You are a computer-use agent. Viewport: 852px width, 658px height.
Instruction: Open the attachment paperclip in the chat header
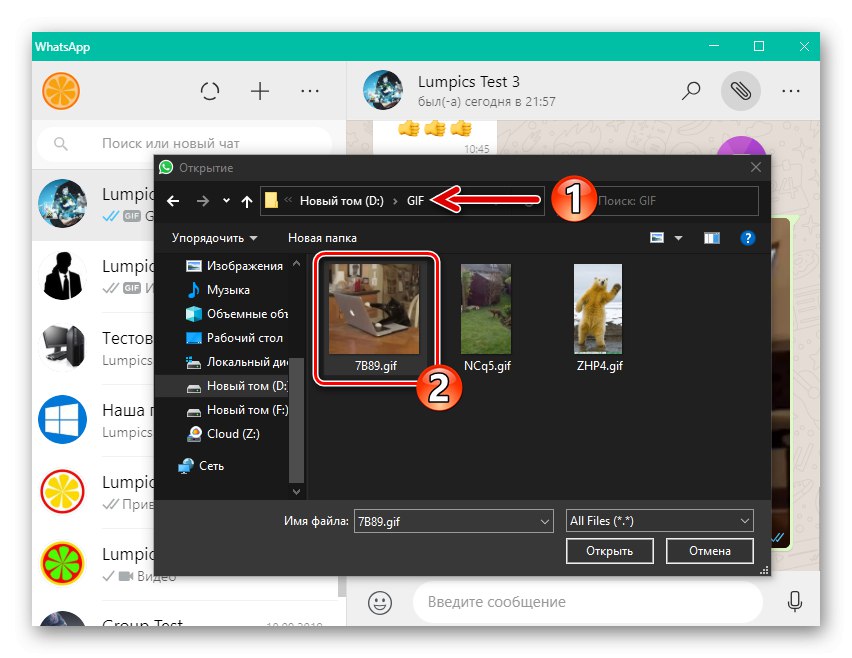[740, 90]
